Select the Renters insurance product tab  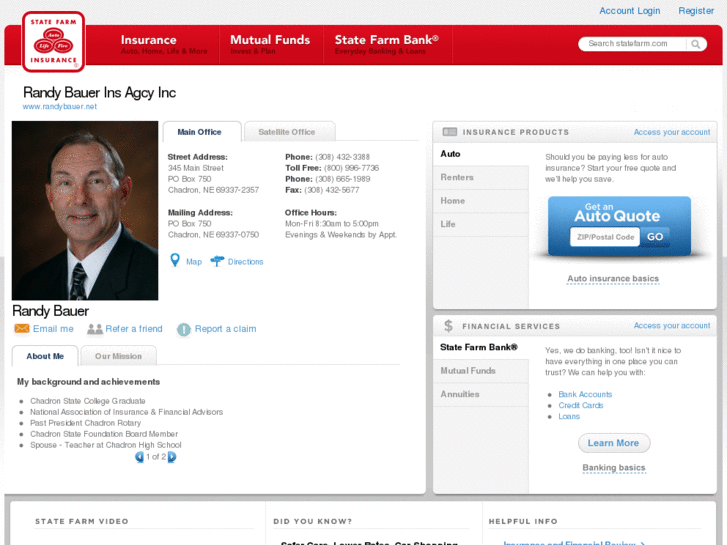[x=481, y=177]
